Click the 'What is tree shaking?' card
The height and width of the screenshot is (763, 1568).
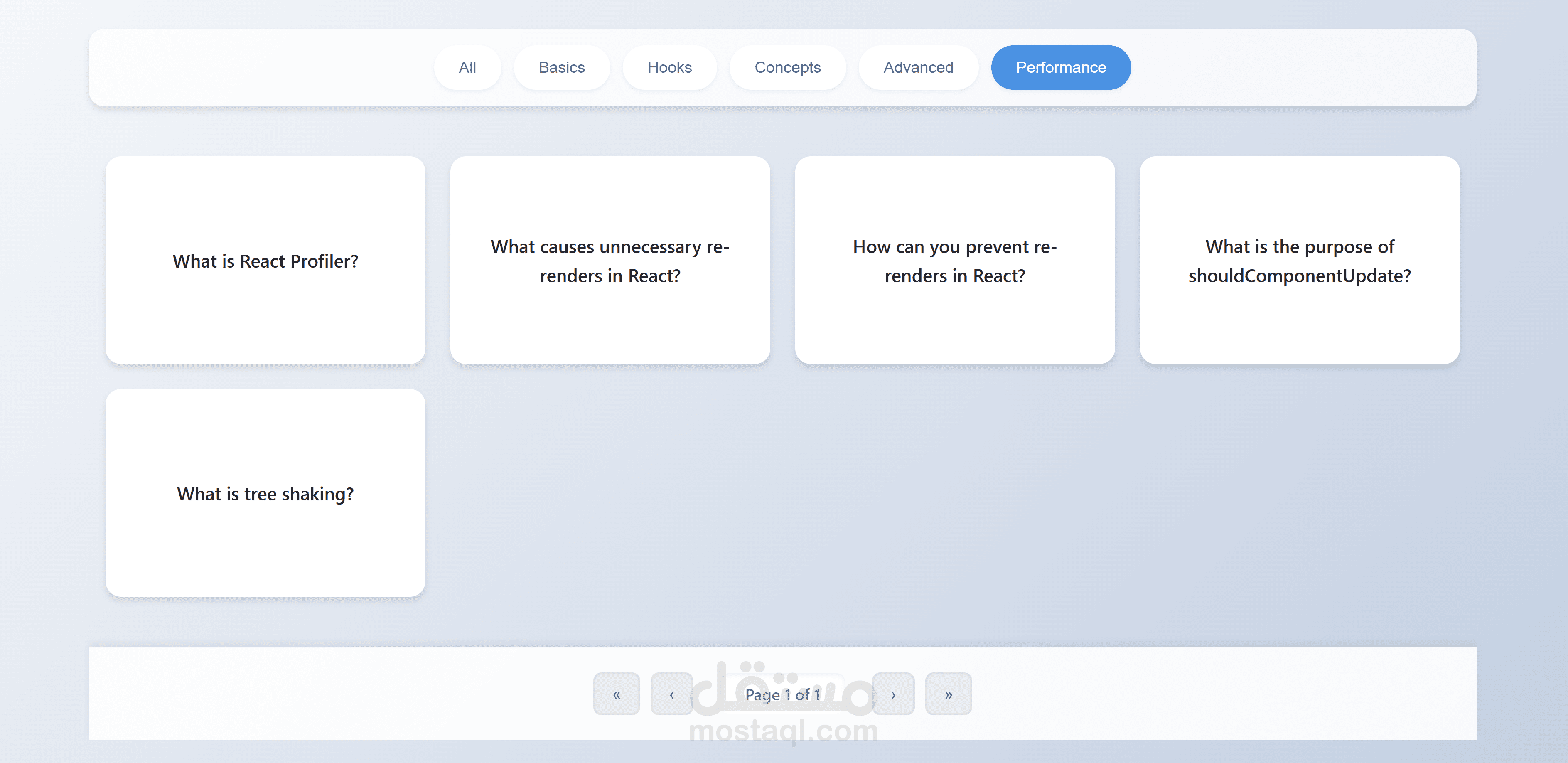(265, 493)
